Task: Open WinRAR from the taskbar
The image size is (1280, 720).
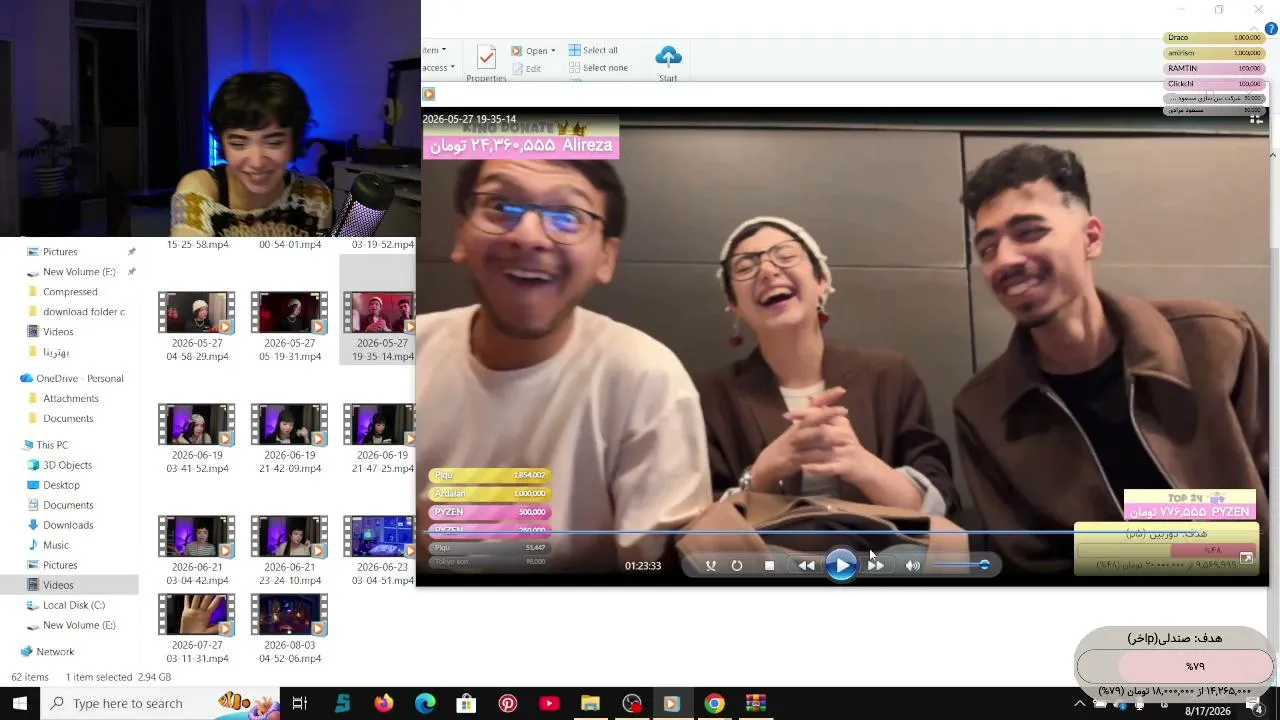Action: (x=755, y=704)
